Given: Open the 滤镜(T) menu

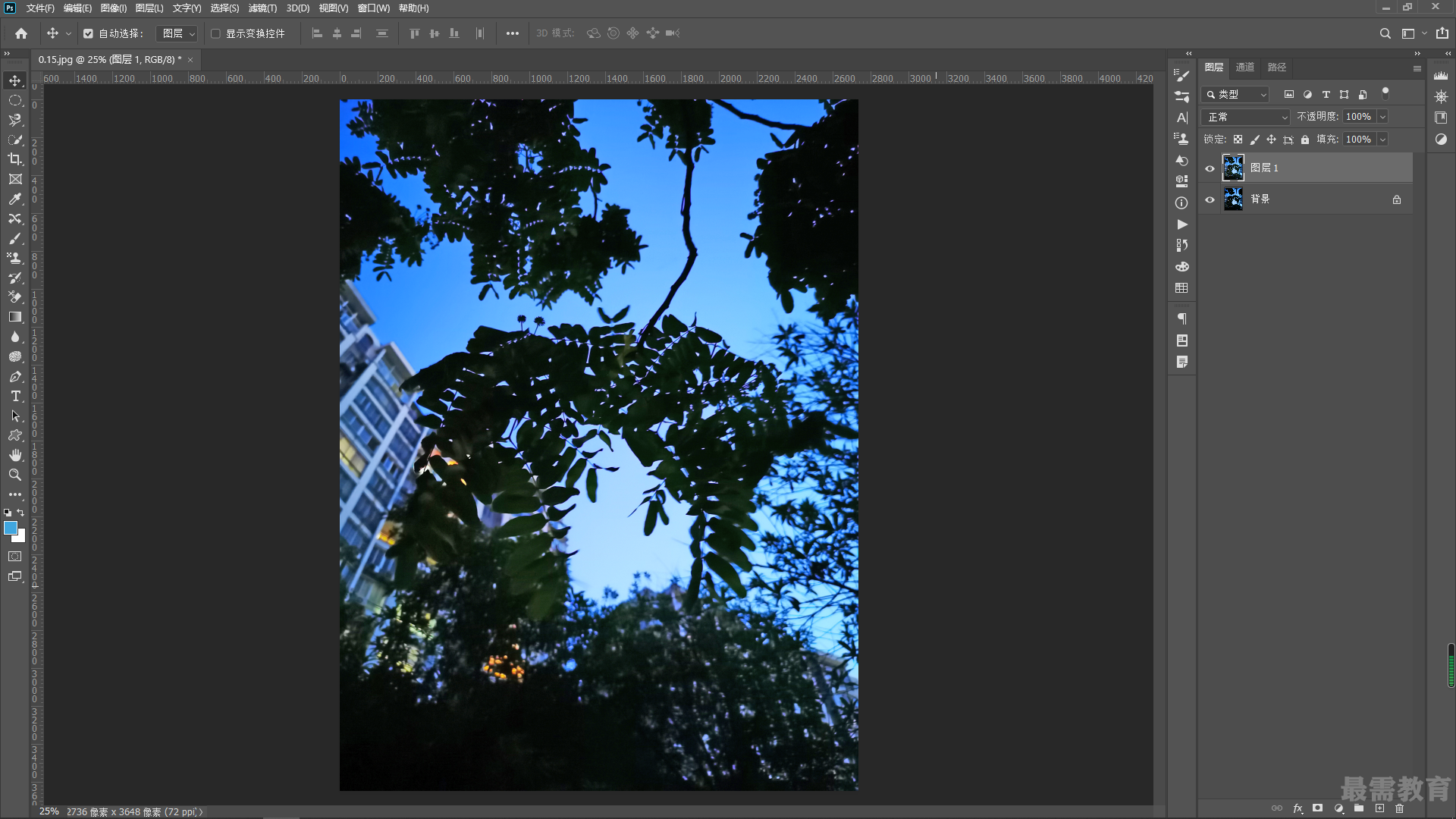Looking at the screenshot, I should [x=262, y=8].
